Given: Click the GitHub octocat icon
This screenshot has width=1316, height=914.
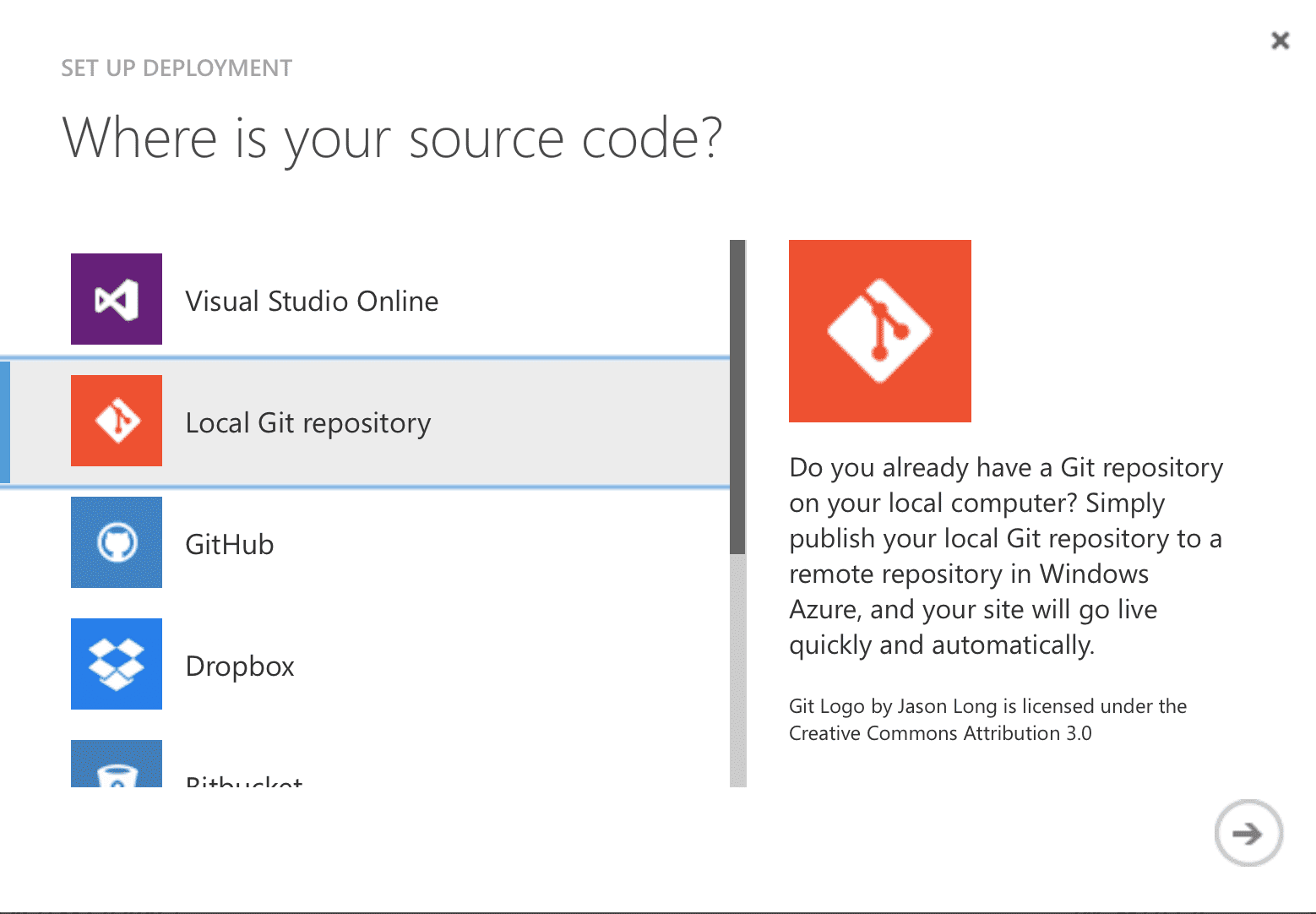Looking at the screenshot, I should (117, 542).
